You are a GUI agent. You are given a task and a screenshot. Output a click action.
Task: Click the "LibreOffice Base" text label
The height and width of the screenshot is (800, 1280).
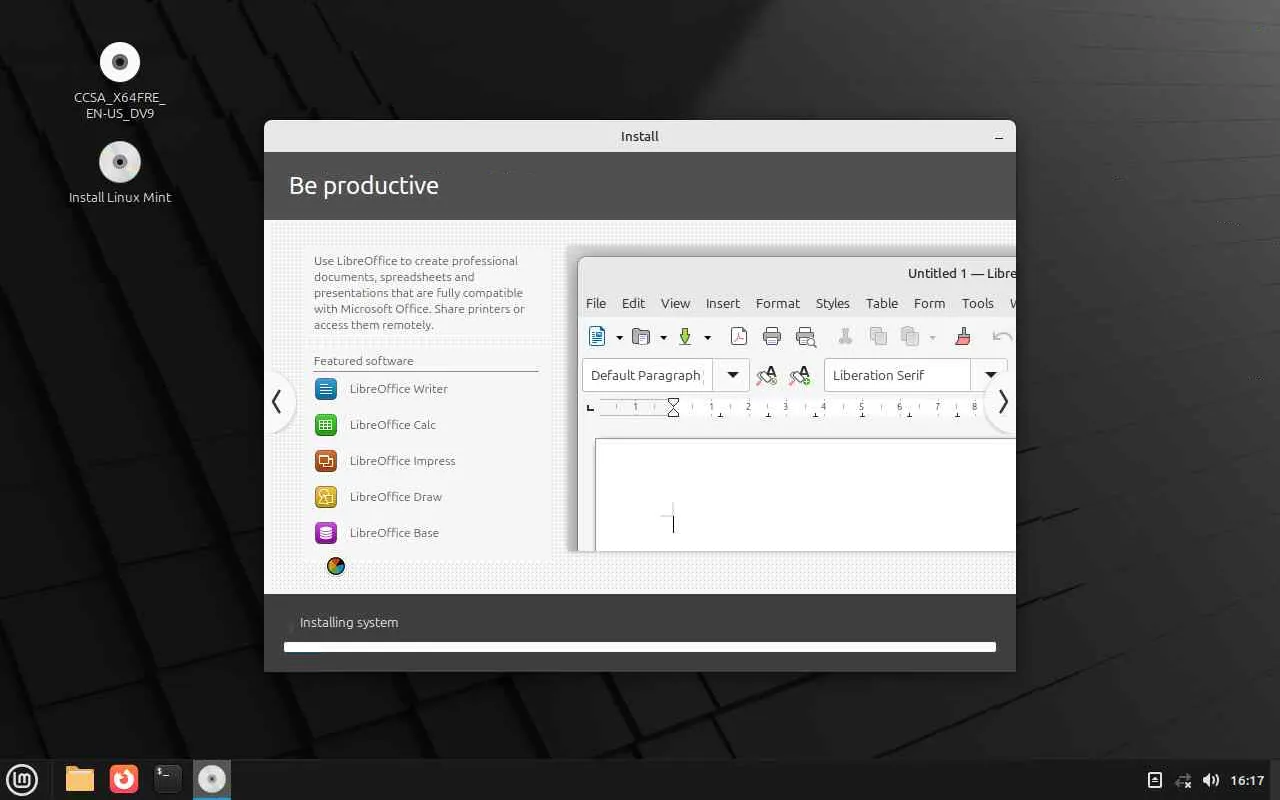[x=395, y=533]
